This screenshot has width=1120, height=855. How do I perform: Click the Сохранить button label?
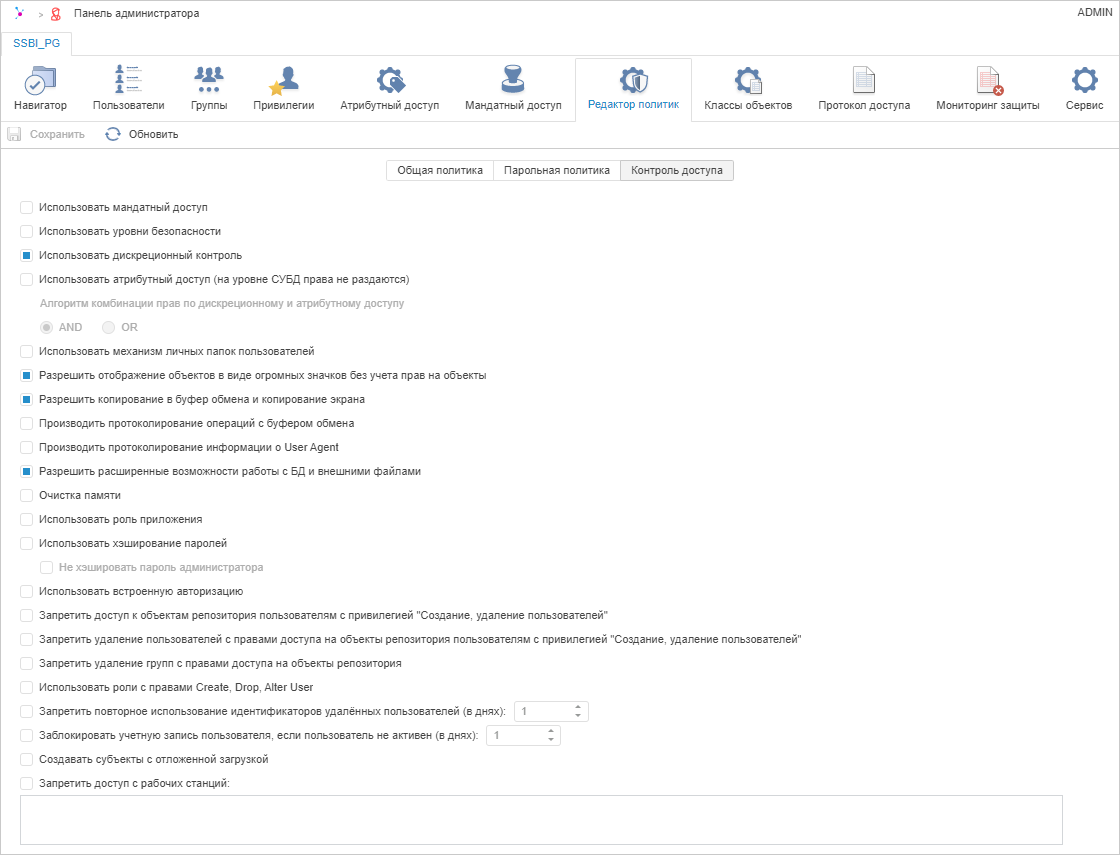pos(57,134)
